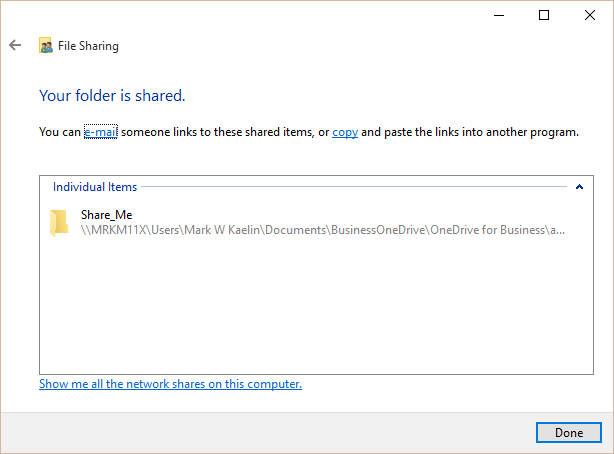This screenshot has height=454, width=614.
Task: Click the Individual Items group header label
Action: (95, 187)
